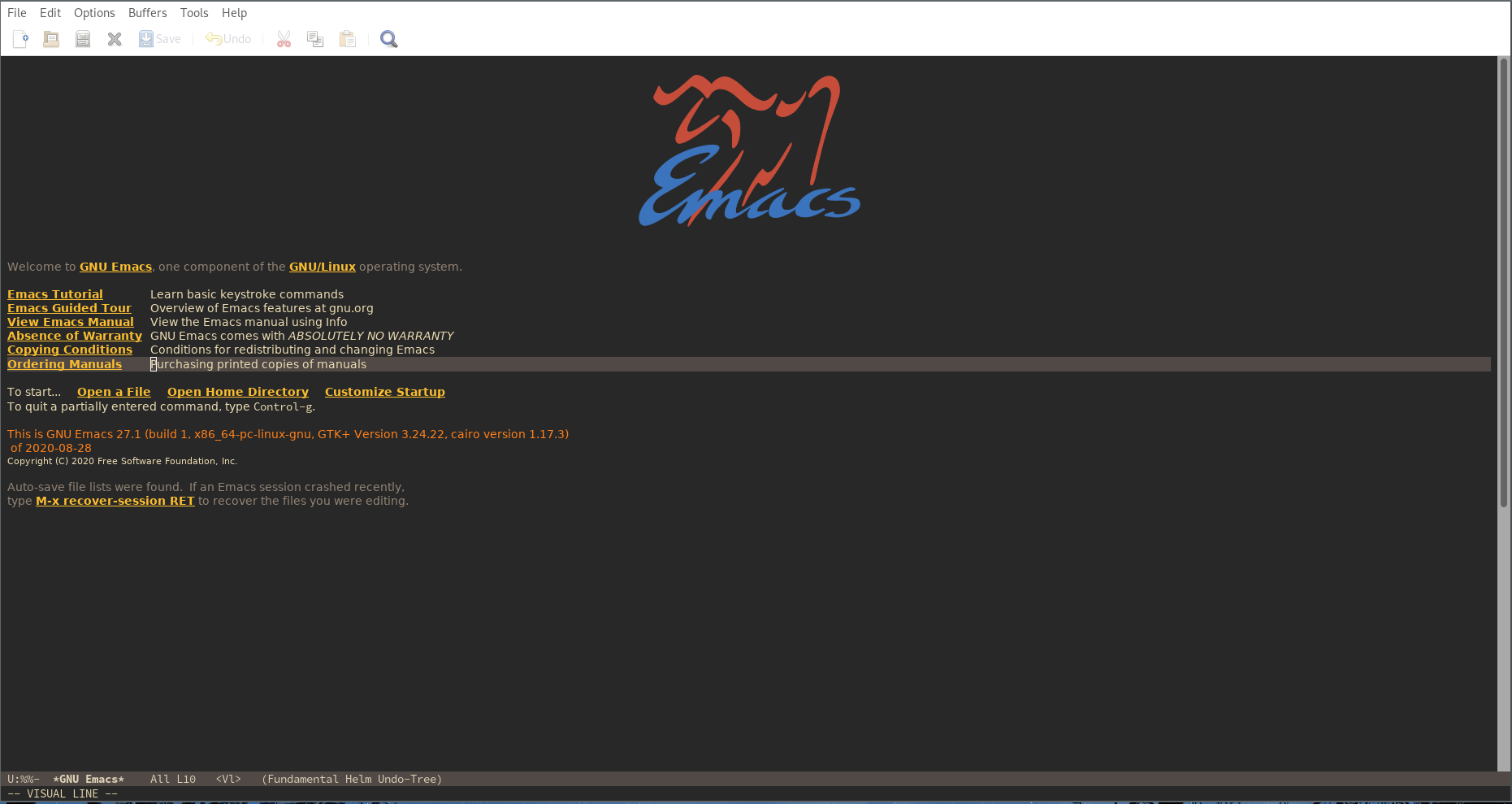Cut selection with the scissors icon
This screenshot has height=804, width=1512.
point(283,38)
